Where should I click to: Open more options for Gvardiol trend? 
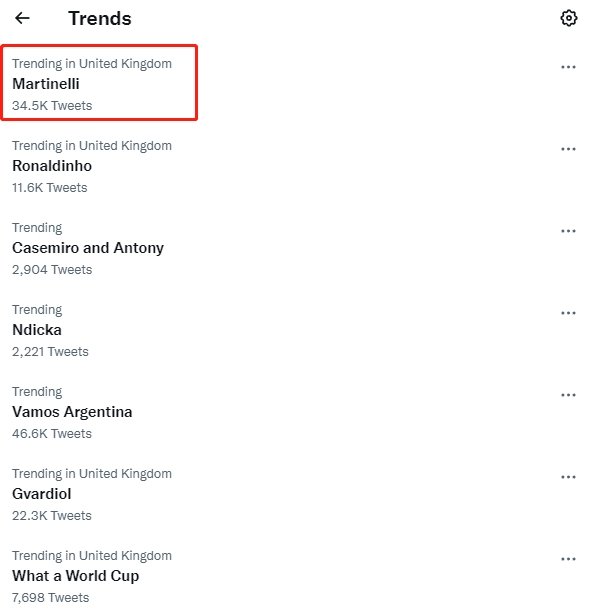coord(568,477)
